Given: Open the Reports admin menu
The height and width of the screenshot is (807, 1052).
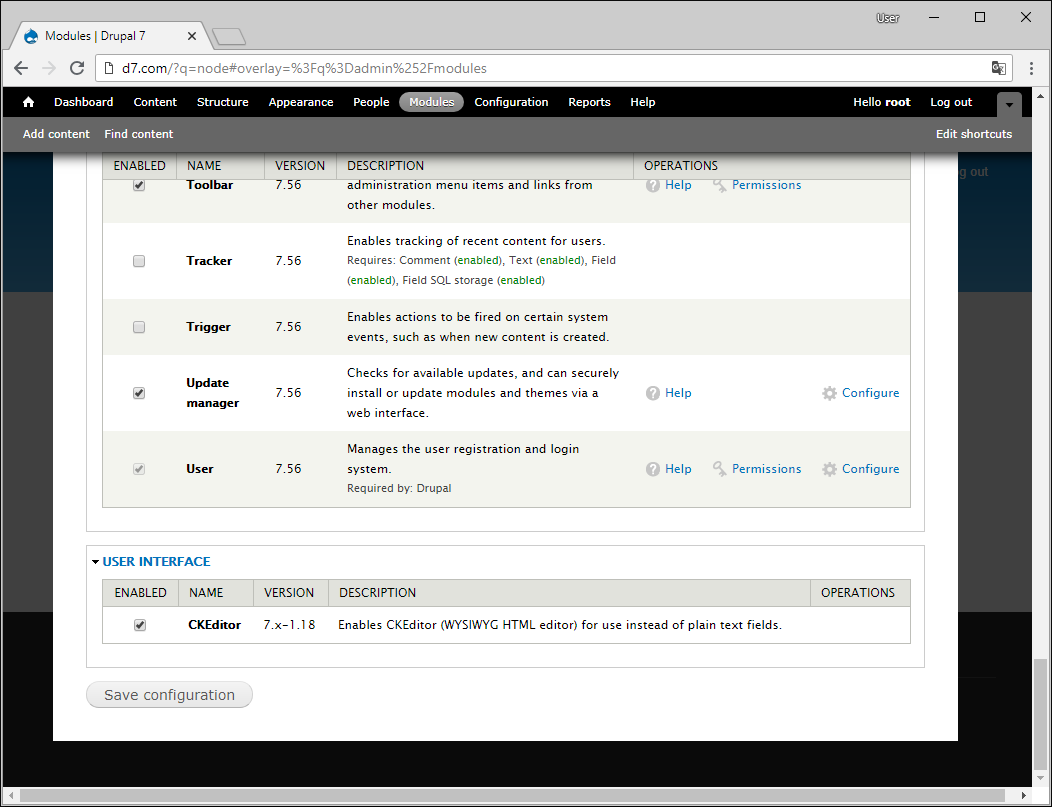Looking at the screenshot, I should click(x=589, y=102).
